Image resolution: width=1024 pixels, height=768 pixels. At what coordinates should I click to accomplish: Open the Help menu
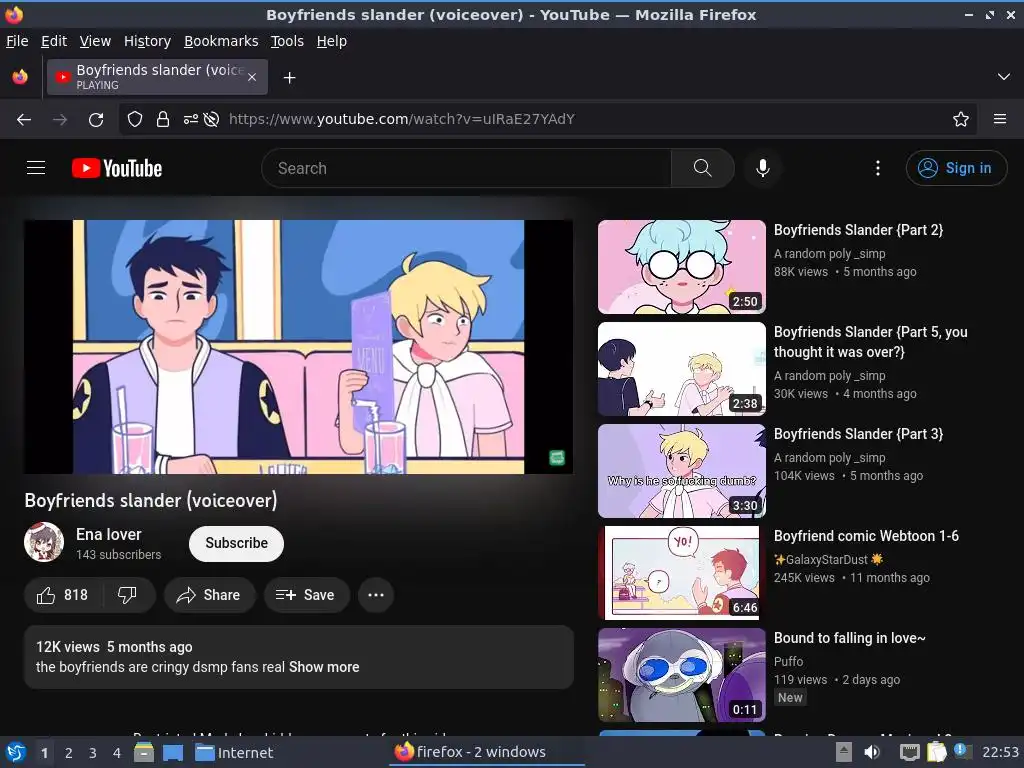coord(332,41)
